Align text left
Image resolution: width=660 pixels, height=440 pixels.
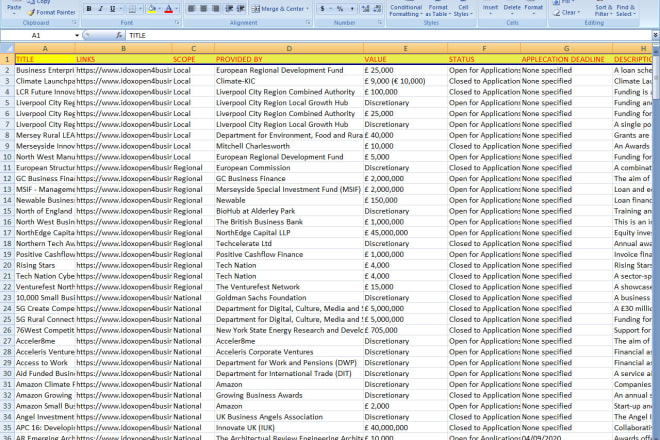(192, 9)
